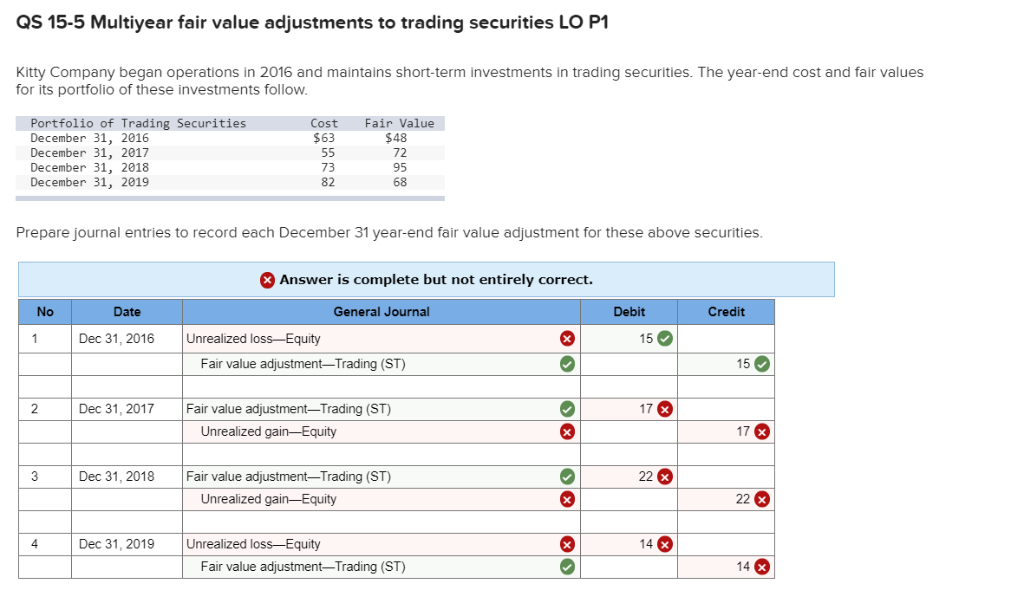This screenshot has width=1024, height=616.
Task: Click the '$48' fair value
Action: click(x=396, y=138)
